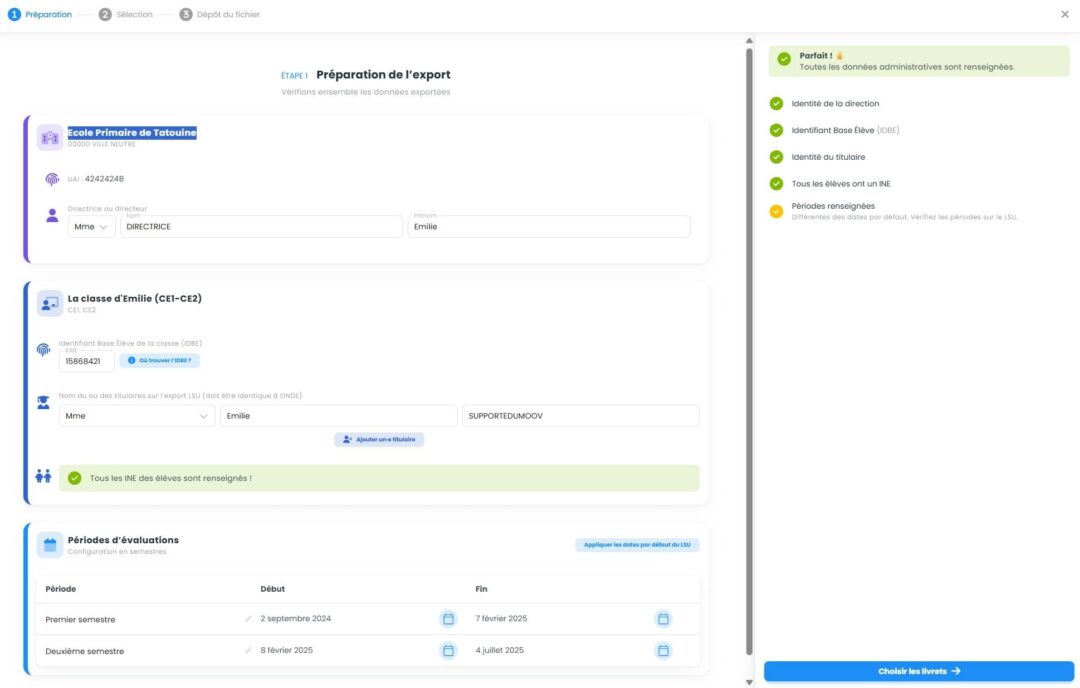Apply the LSU default dates

pyautogui.click(x=637, y=545)
